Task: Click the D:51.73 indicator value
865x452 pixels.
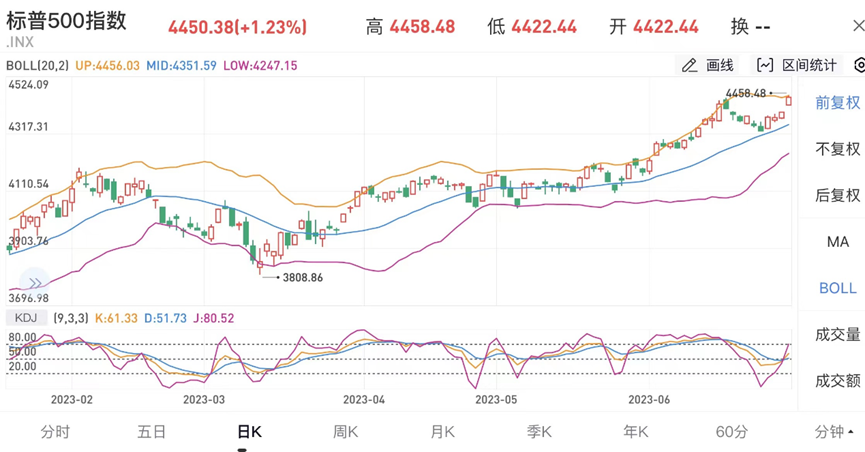Action: 165,318
